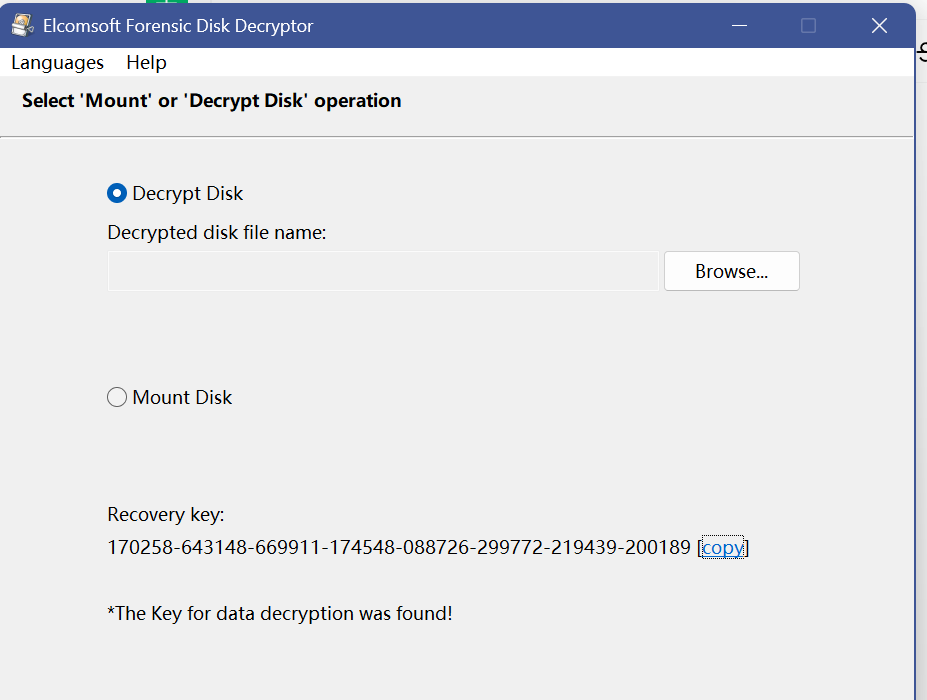
Task: Choose the Mount Disk radio option
Action: (117, 397)
